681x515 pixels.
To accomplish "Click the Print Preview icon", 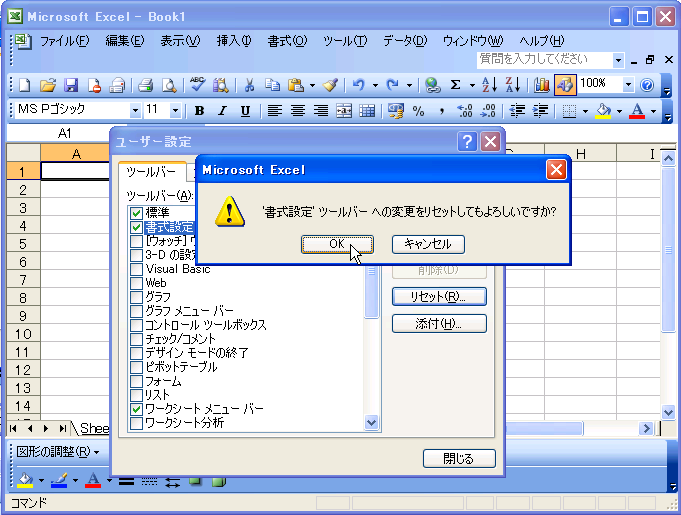I will [169, 85].
